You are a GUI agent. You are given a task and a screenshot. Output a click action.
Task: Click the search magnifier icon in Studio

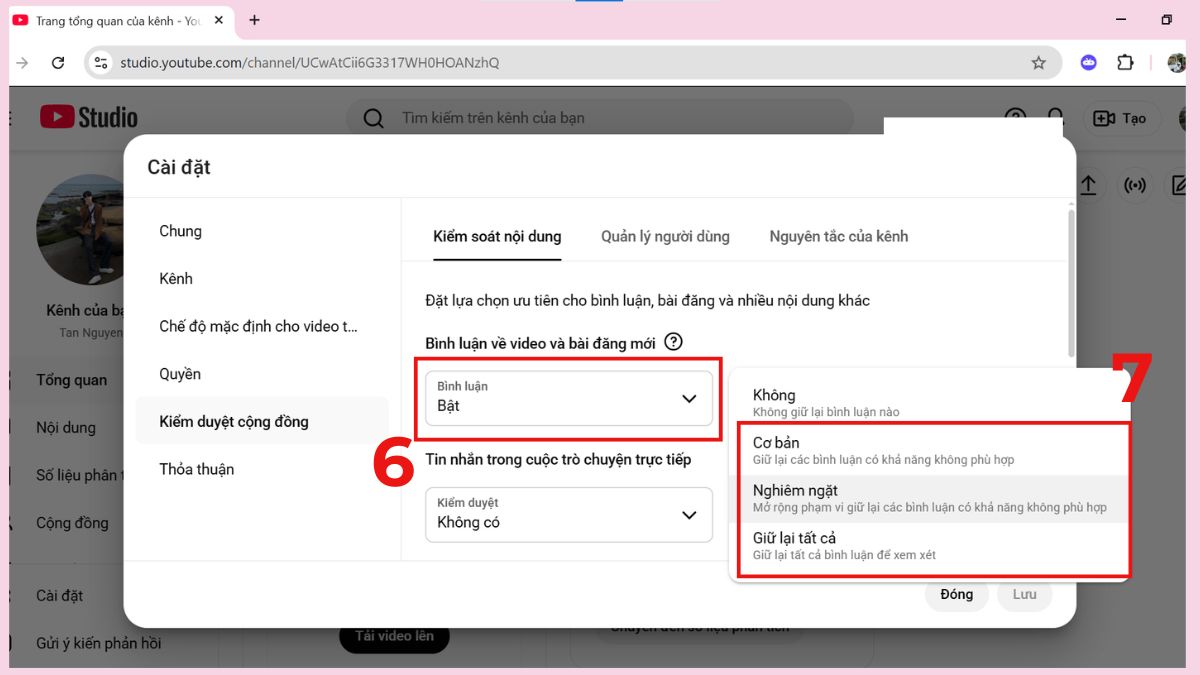(x=373, y=118)
